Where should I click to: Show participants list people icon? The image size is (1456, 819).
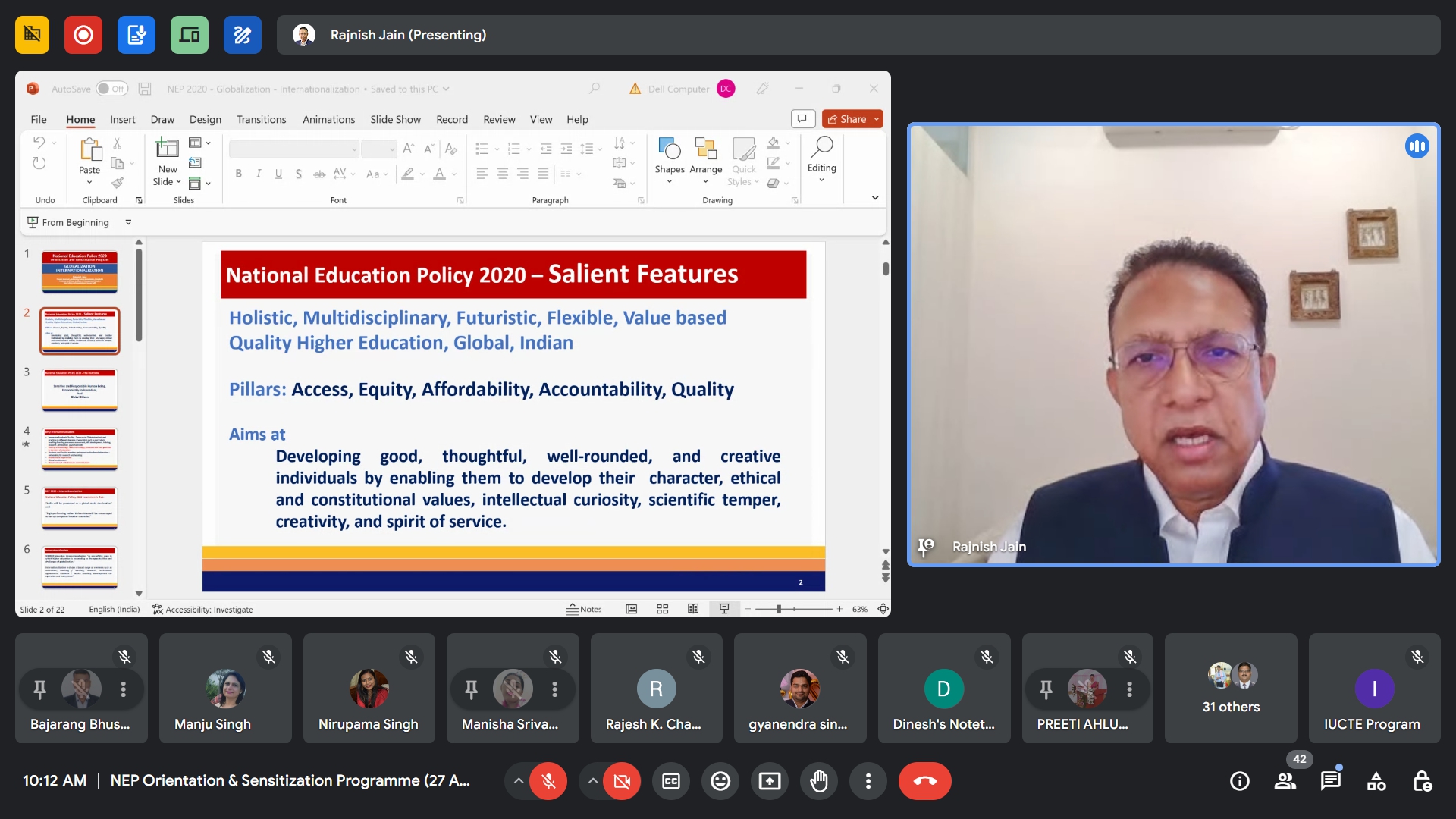pos(1285,781)
